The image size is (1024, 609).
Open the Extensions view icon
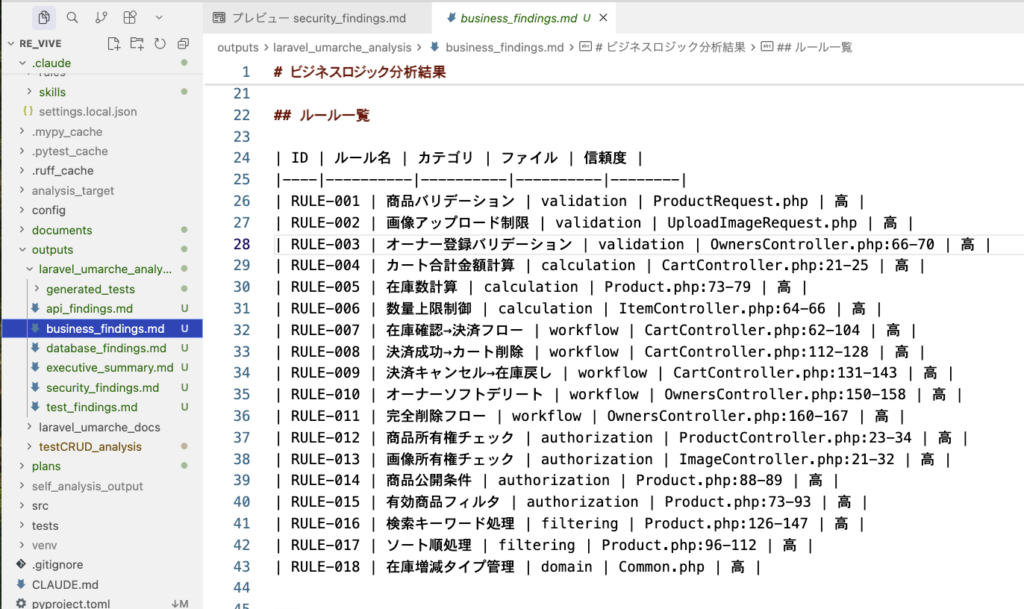[130, 18]
